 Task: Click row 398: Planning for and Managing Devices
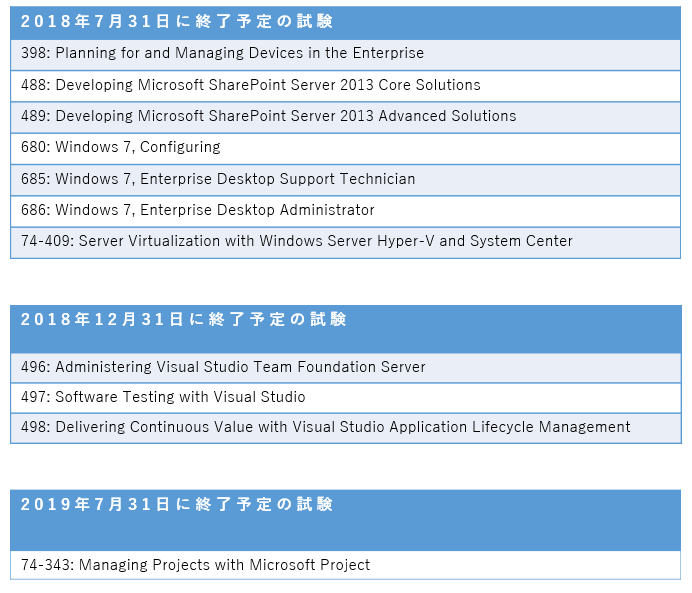[x=346, y=55]
